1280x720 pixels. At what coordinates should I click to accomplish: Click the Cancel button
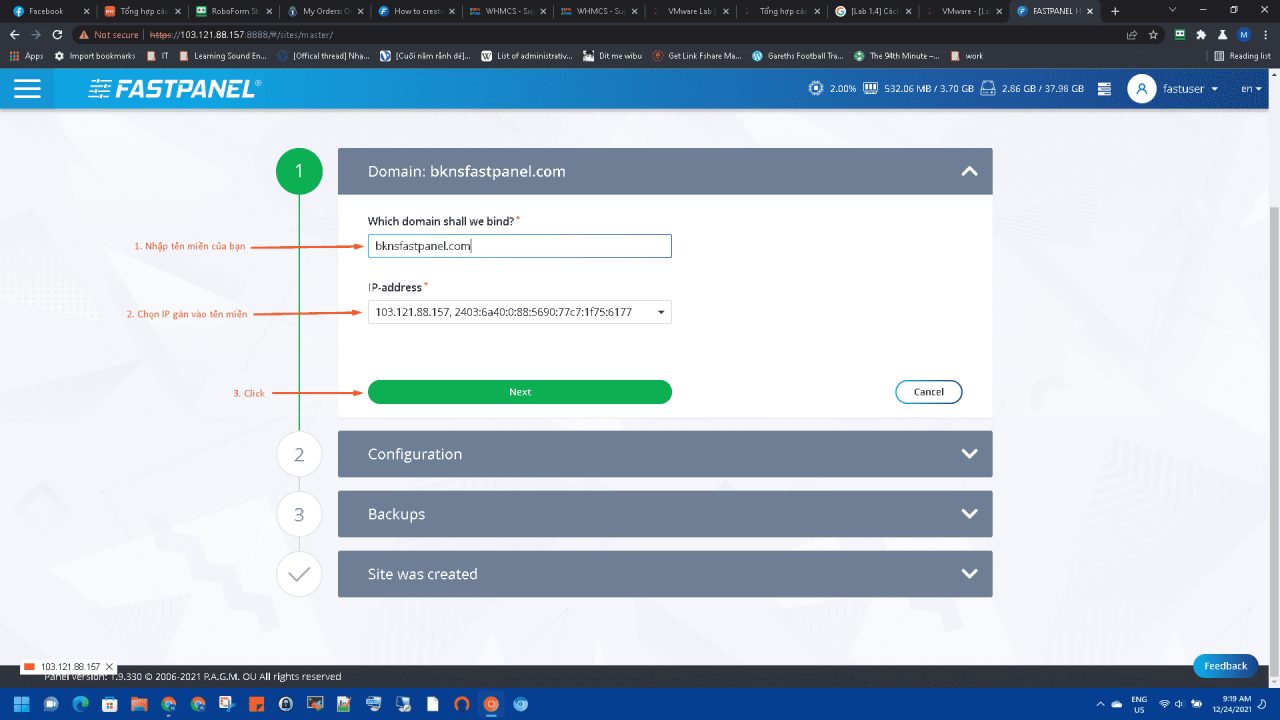(x=928, y=392)
